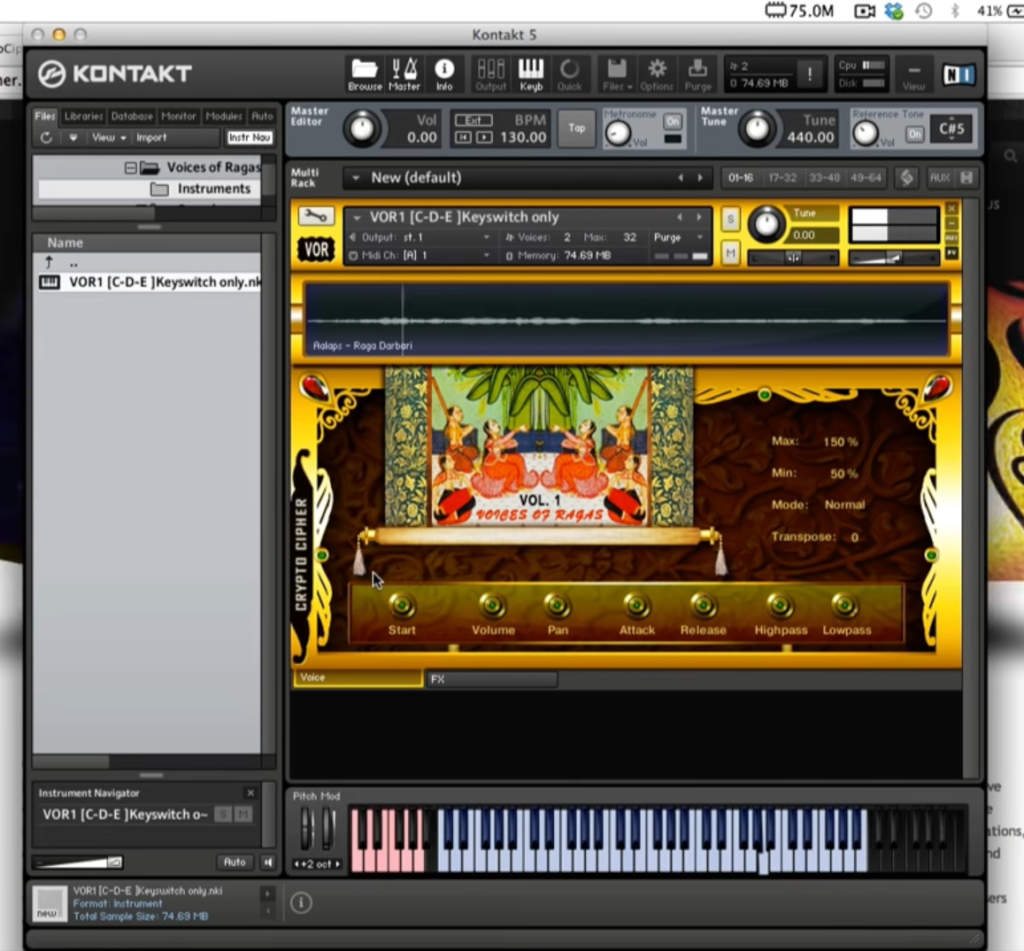Click the instrument Tune knob
Viewport: 1024px width, 951px height.
coord(767,224)
